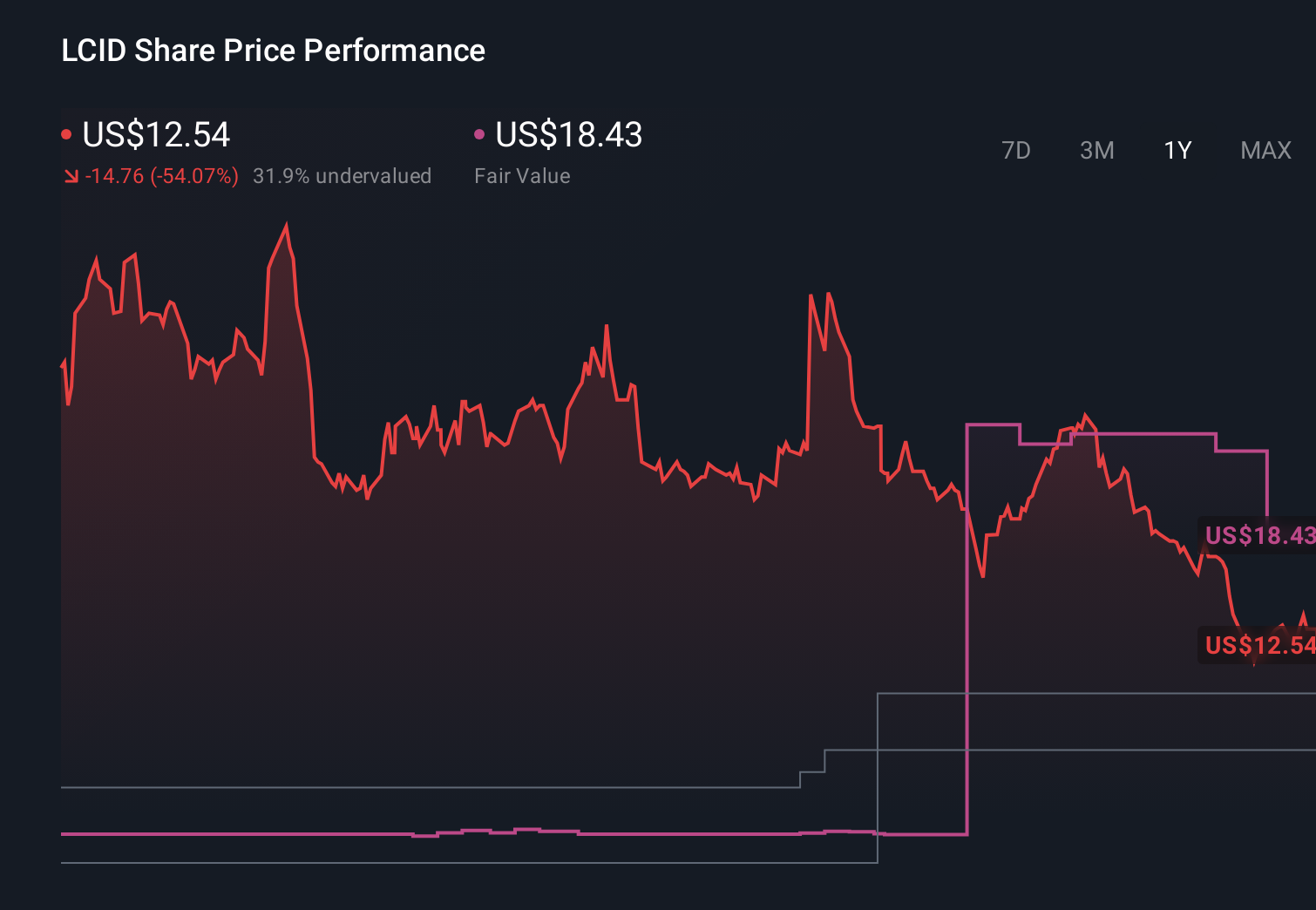
Task: Click the red downward trend arrow icon
Action: 71,175
